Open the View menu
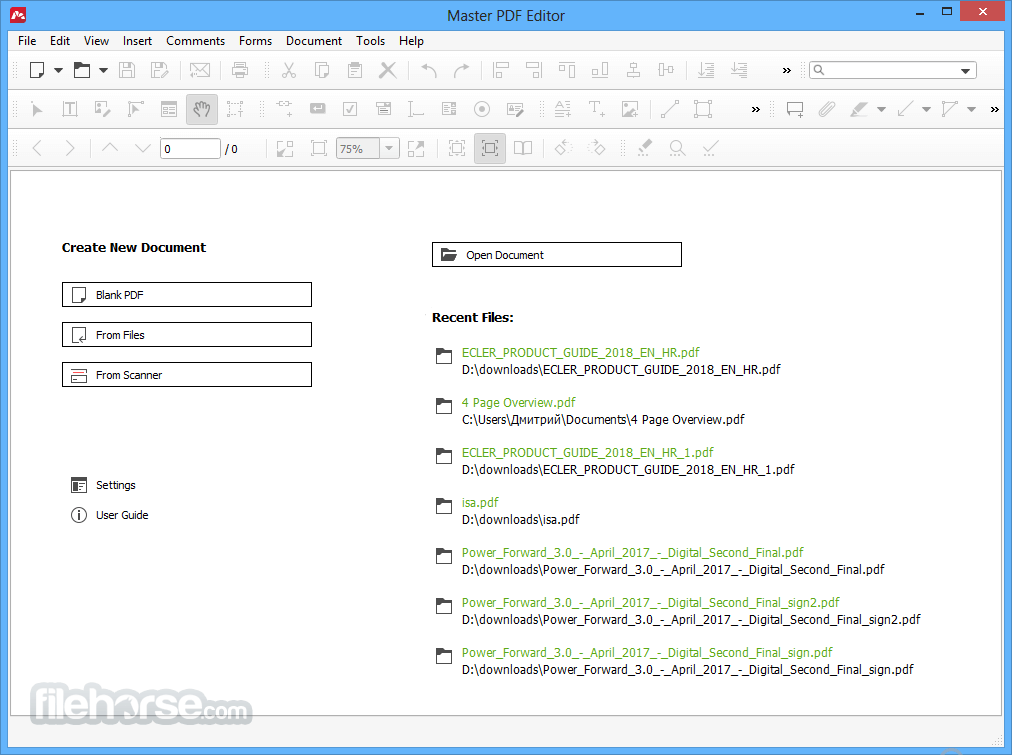Screen dimensions: 1012x755 [x=96, y=41]
